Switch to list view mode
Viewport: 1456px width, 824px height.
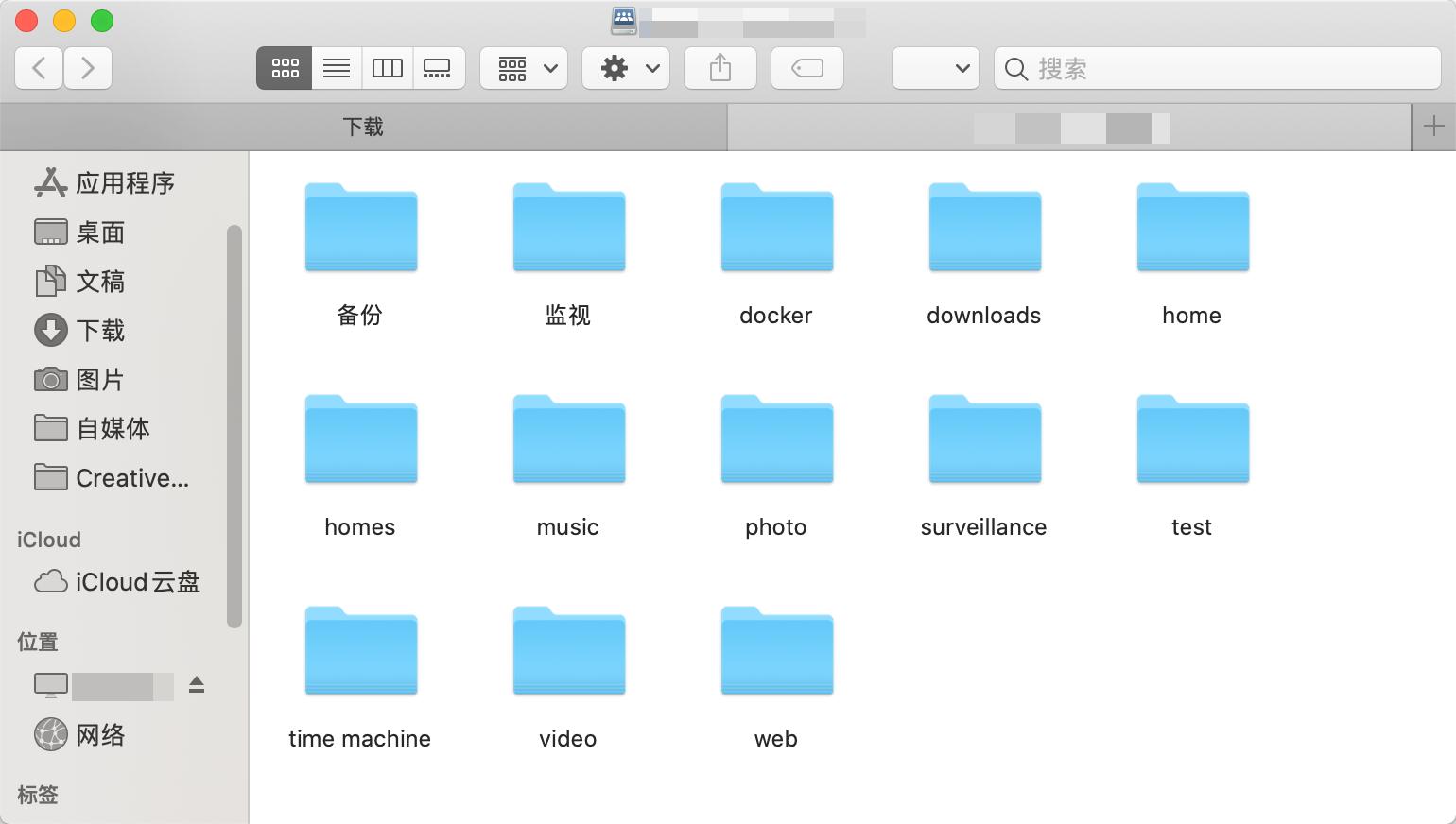(x=337, y=68)
